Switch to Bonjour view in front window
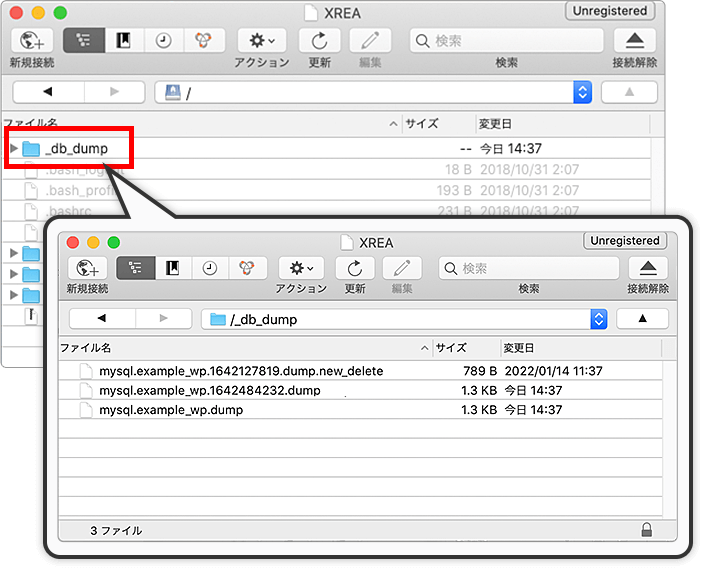702x568 pixels. coord(246,268)
